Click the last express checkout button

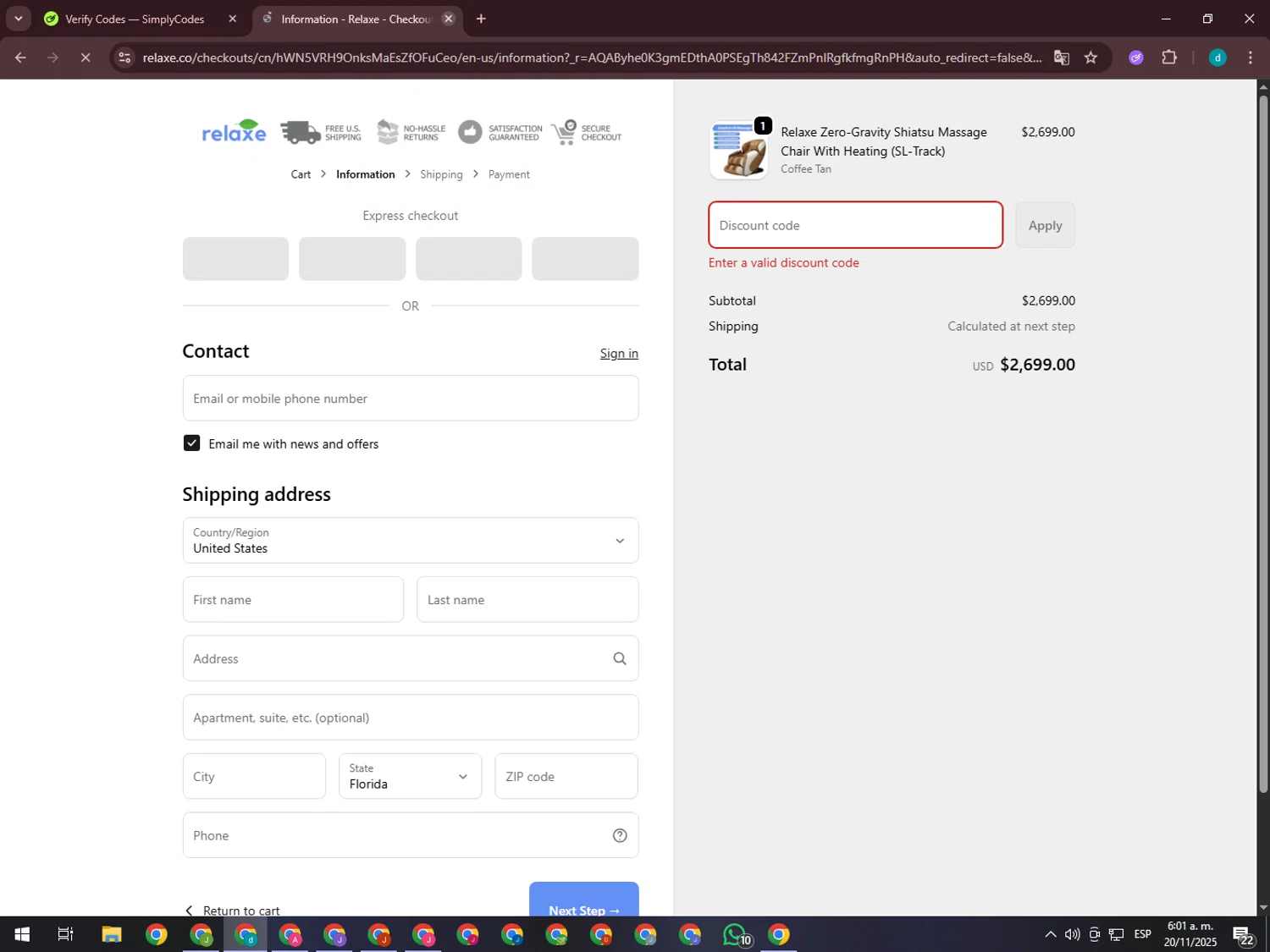585,259
